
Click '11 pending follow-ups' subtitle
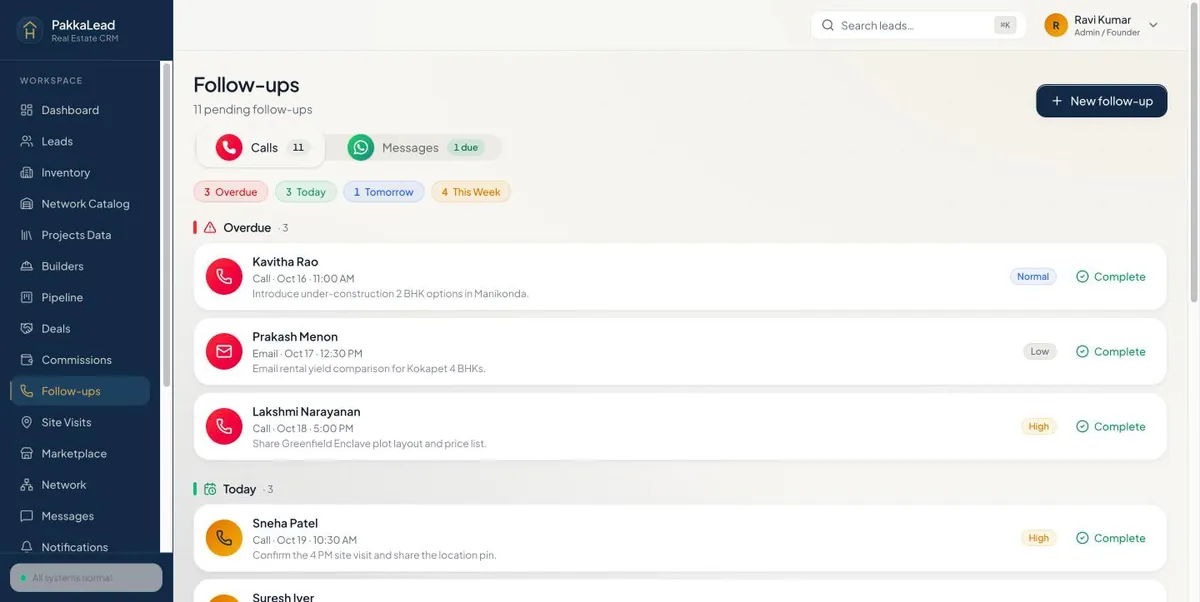tap(253, 109)
